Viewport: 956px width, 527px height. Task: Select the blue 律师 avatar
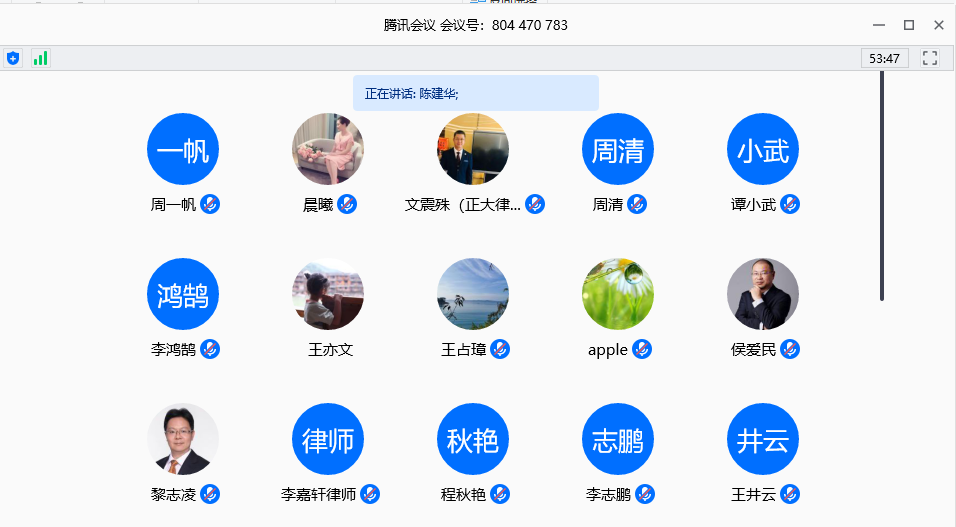(328, 439)
